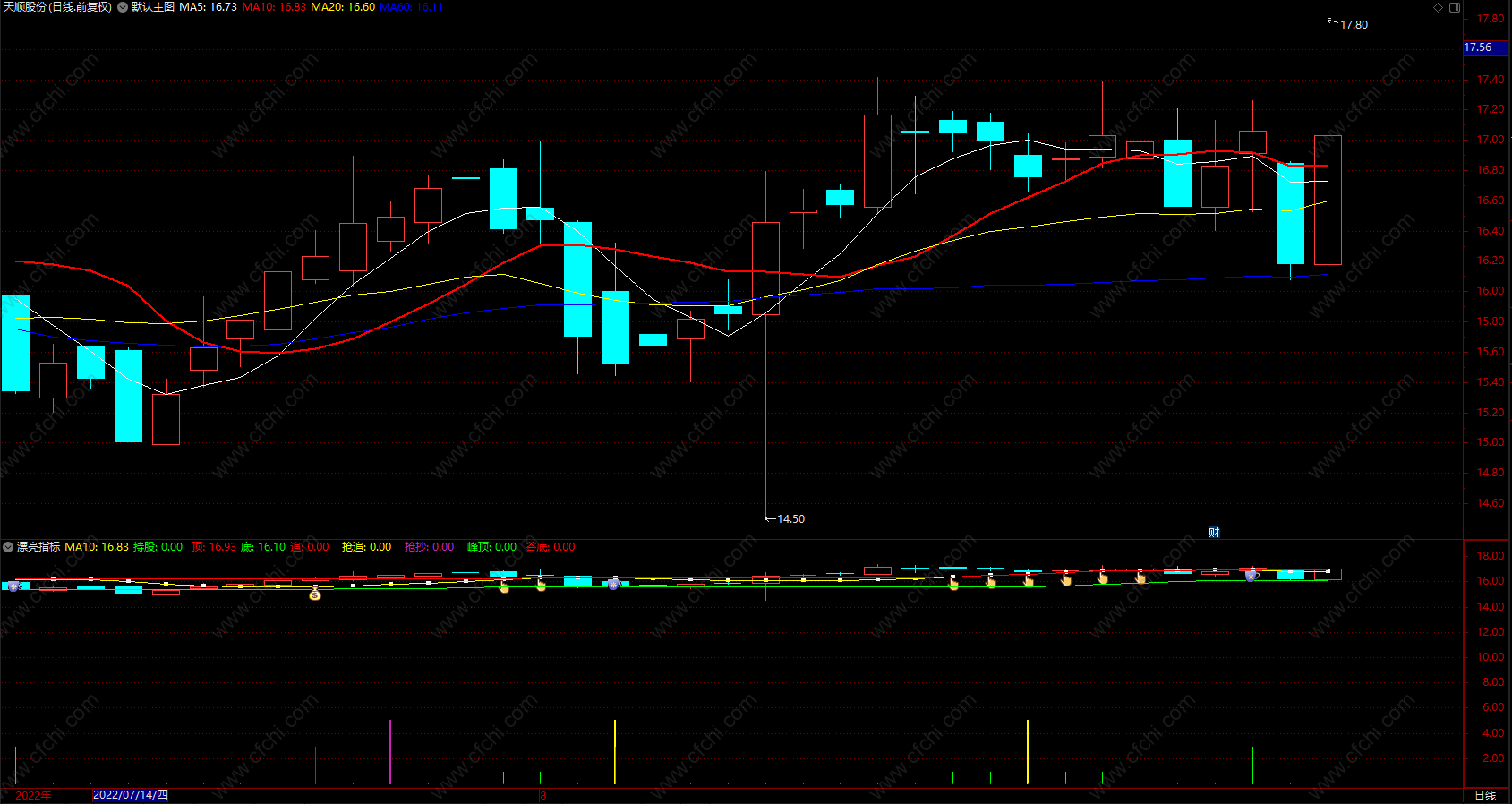Click the red MA10: 16.83 label in the main chart header
This screenshot has height=804, width=1512.
click(274, 7)
